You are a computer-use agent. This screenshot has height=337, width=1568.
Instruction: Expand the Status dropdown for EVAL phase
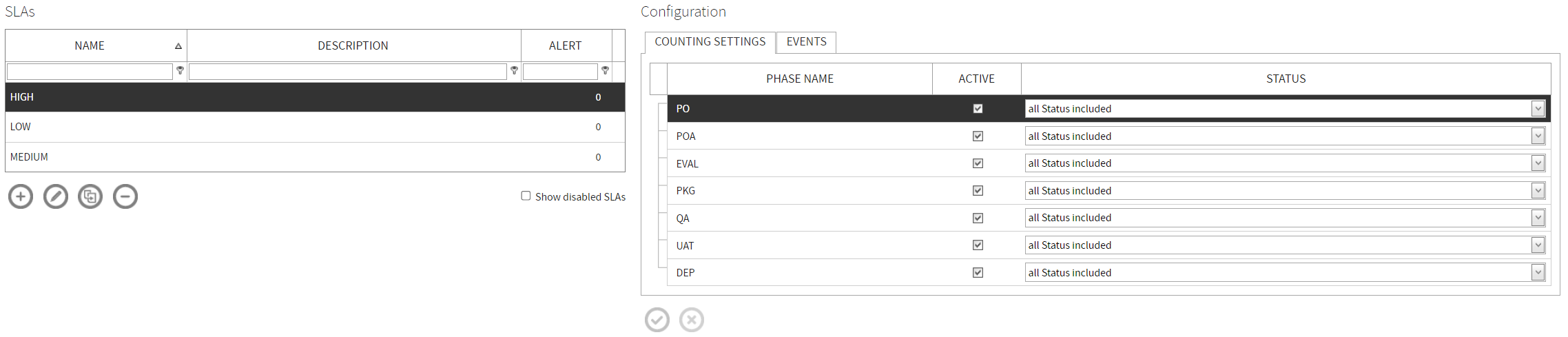(1538, 163)
